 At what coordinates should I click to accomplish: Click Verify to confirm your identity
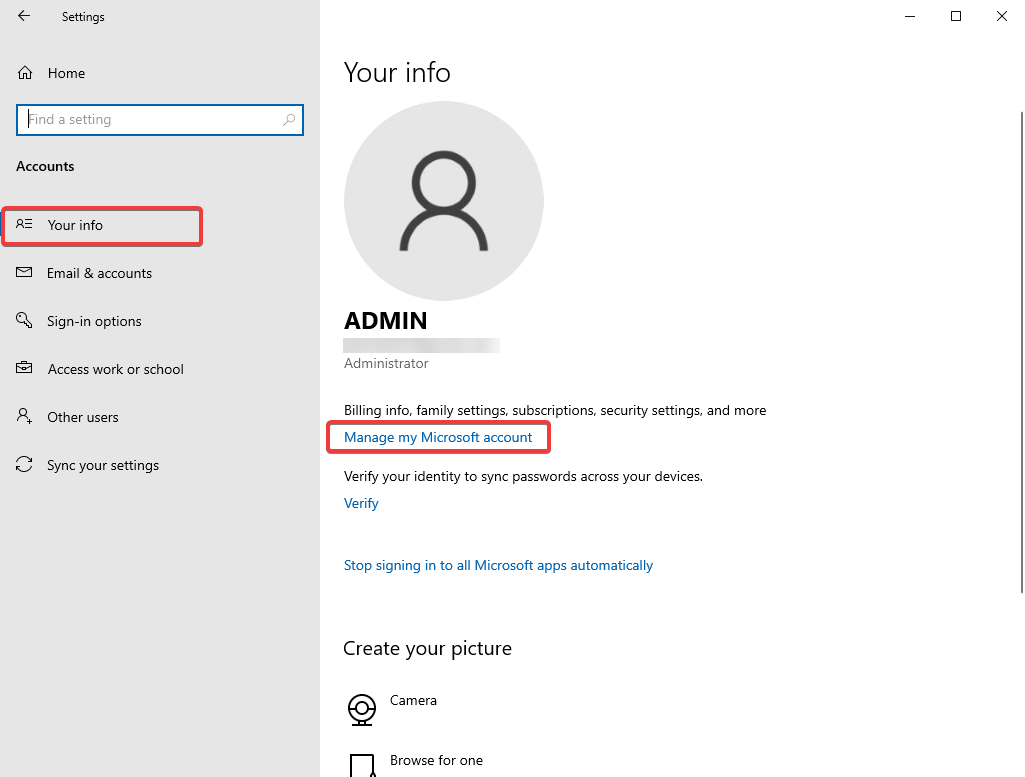point(361,503)
